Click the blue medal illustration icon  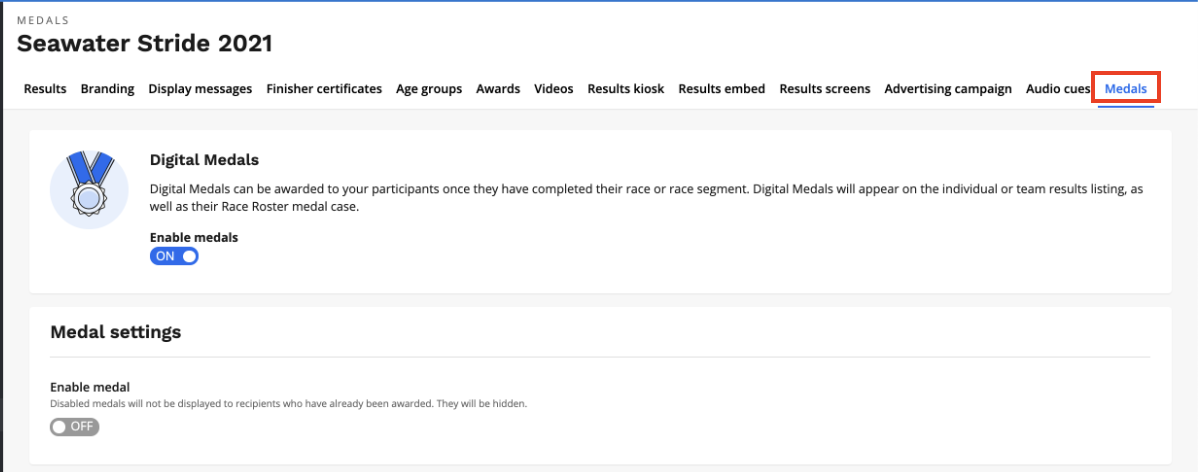[89, 188]
